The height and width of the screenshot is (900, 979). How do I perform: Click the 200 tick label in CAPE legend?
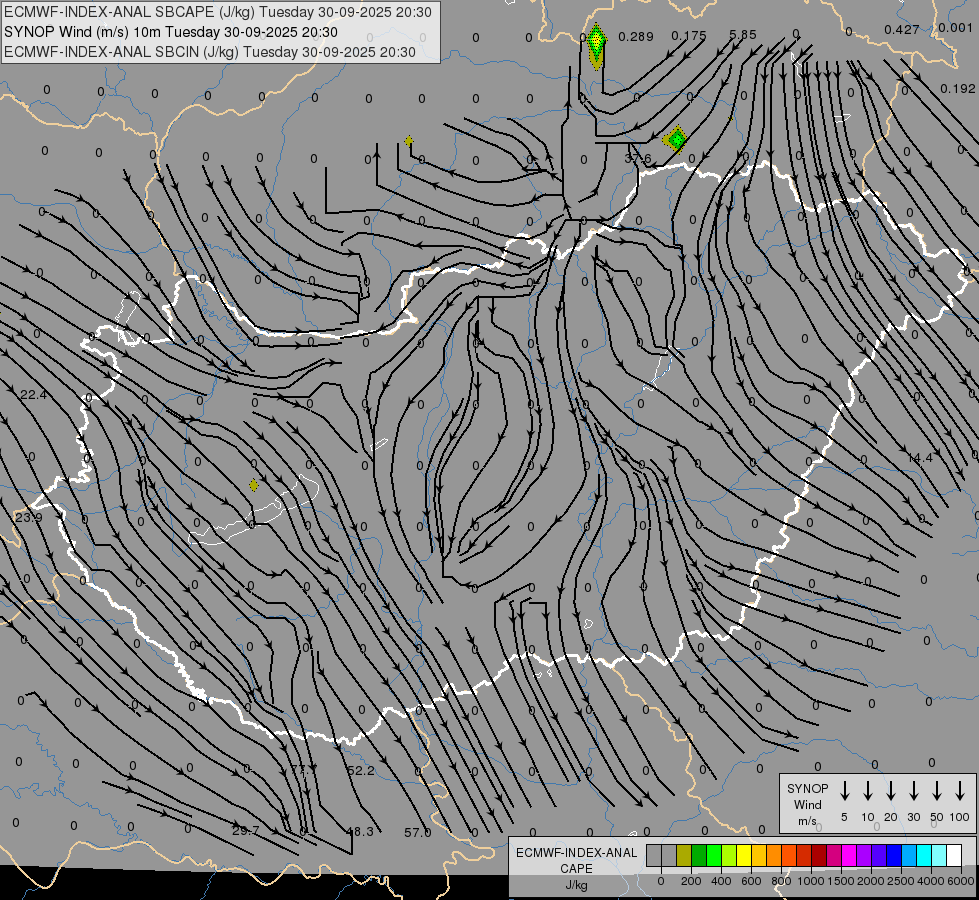tap(691, 881)
